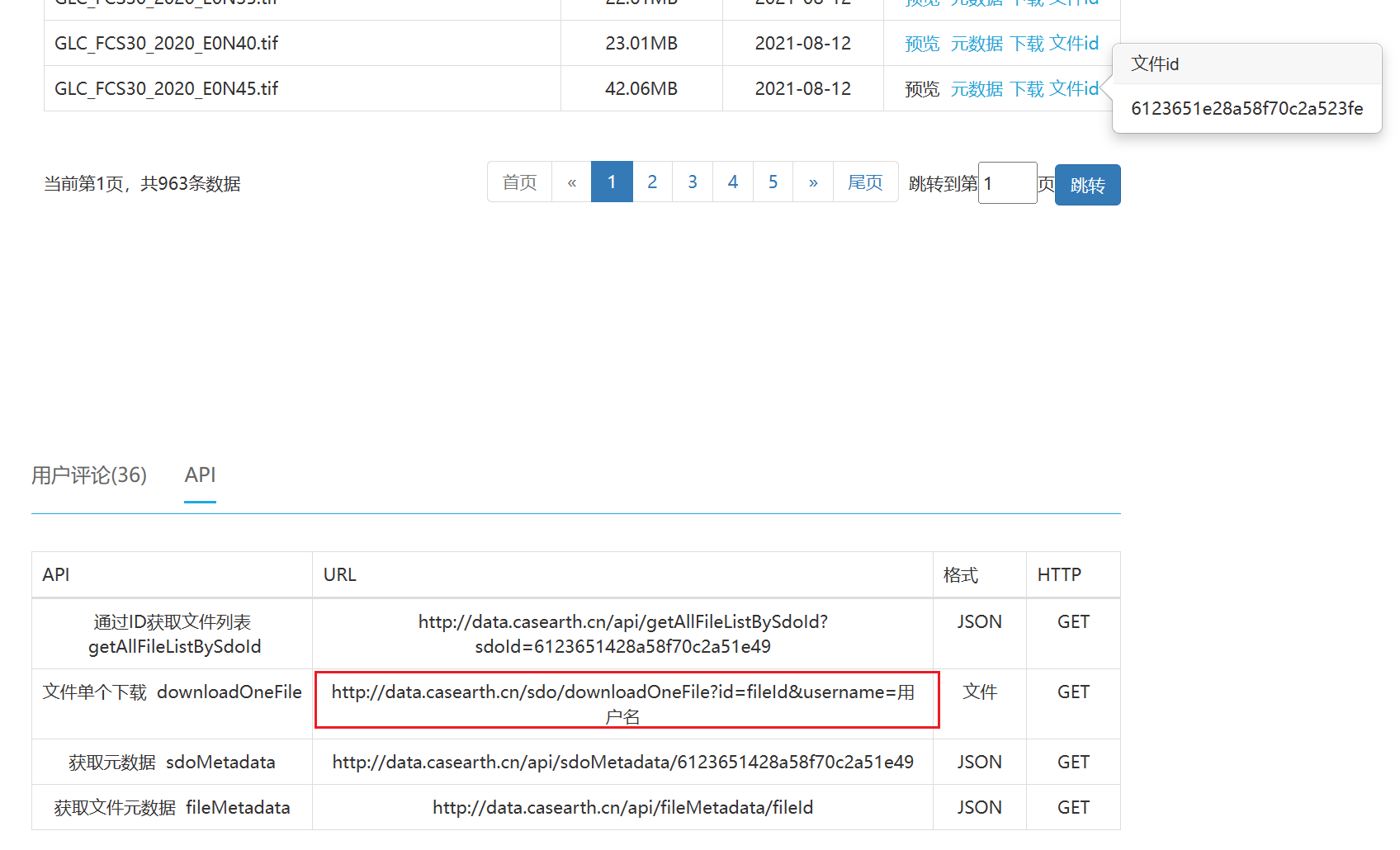Preview the GLC_FCS30_2020_E0N40.tif file
1400x850 pixels.
click(x=922, y=43)
